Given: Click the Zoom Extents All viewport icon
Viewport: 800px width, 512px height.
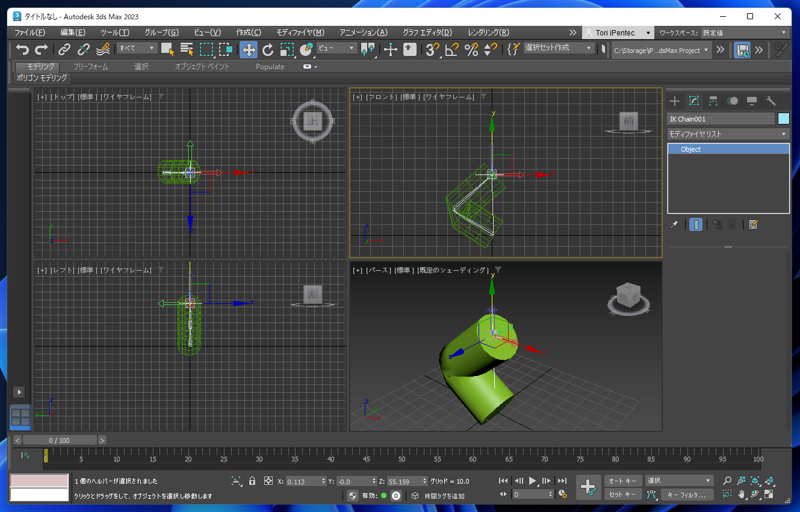Looking at the screenshot, I should coord(769,481).
